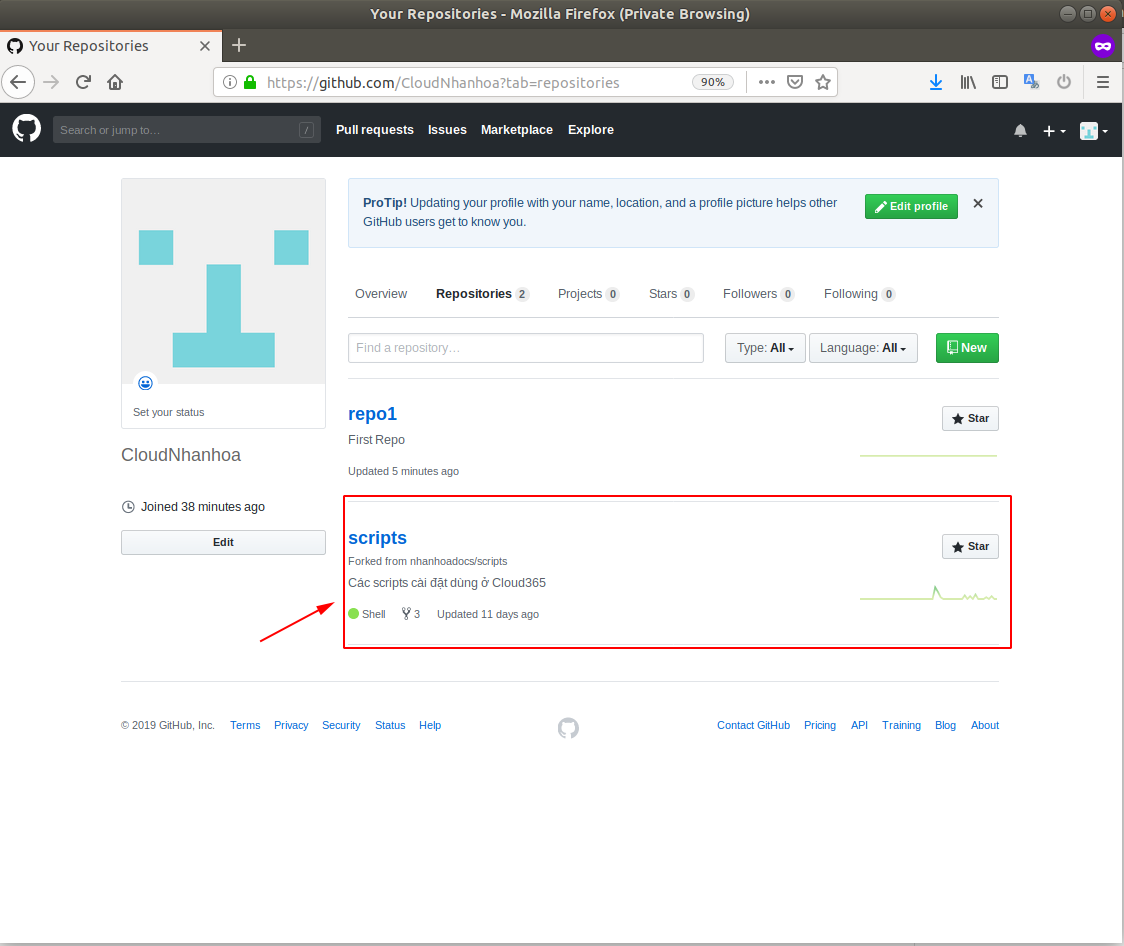Click the site info icon in address bar
The image size is (1124, 946).
(x=229, y=82)
